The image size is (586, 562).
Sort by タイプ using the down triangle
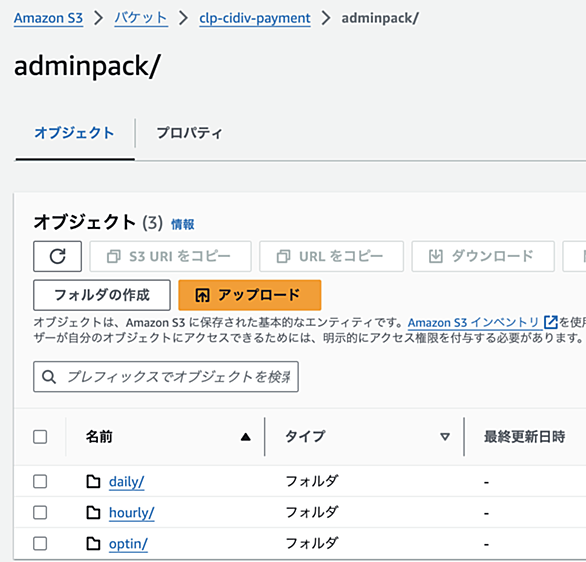[x=445, y=436]
